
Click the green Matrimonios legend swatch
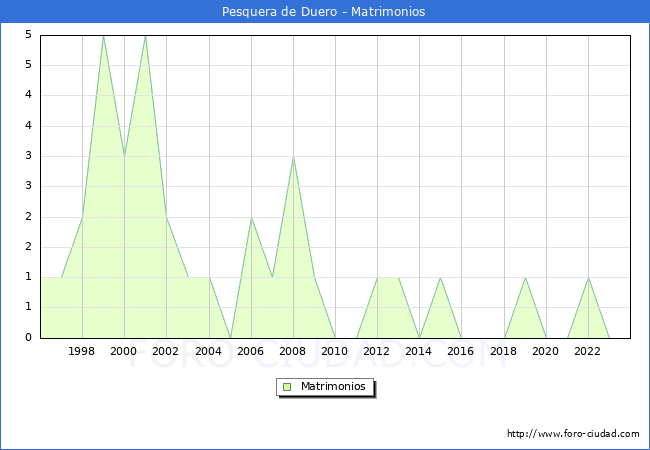(287, 387)
